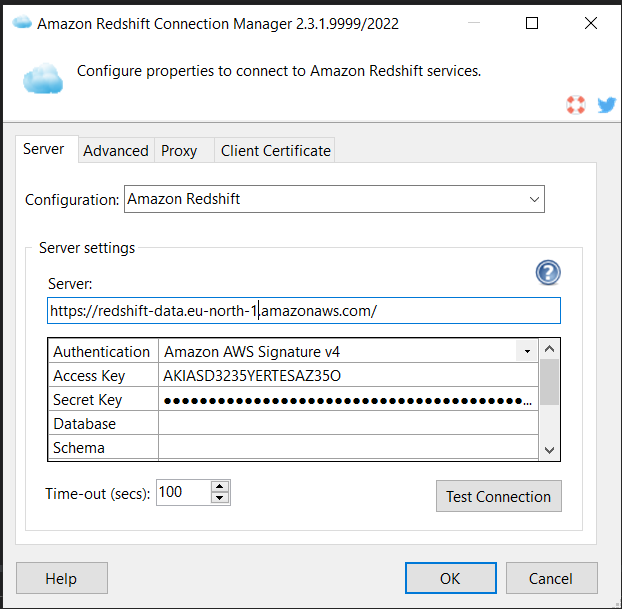Select the Secret Key row label
The width and height of the screenshot is (622, 609).
pos(103,400)
